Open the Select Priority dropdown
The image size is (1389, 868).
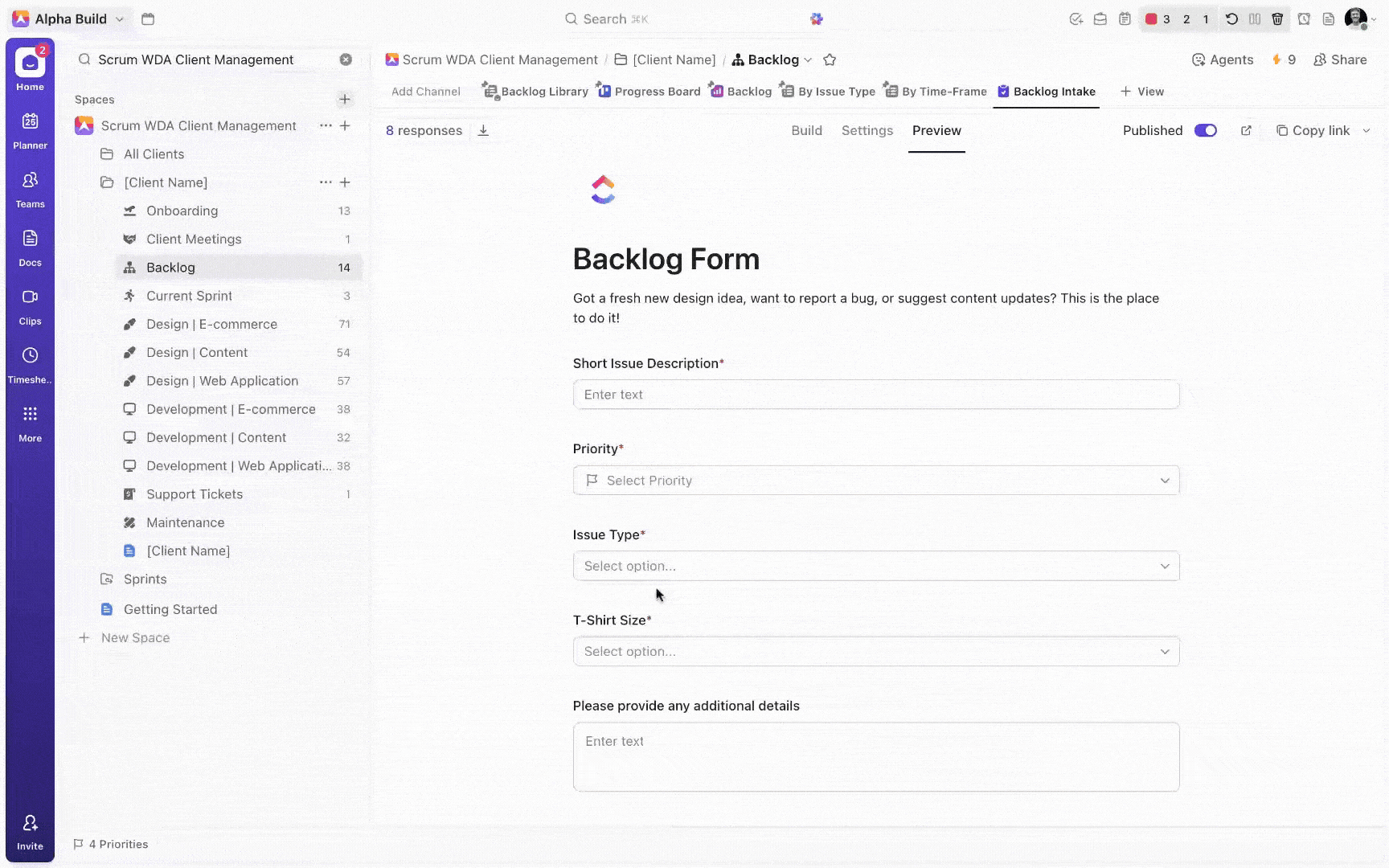coord(875,480)
